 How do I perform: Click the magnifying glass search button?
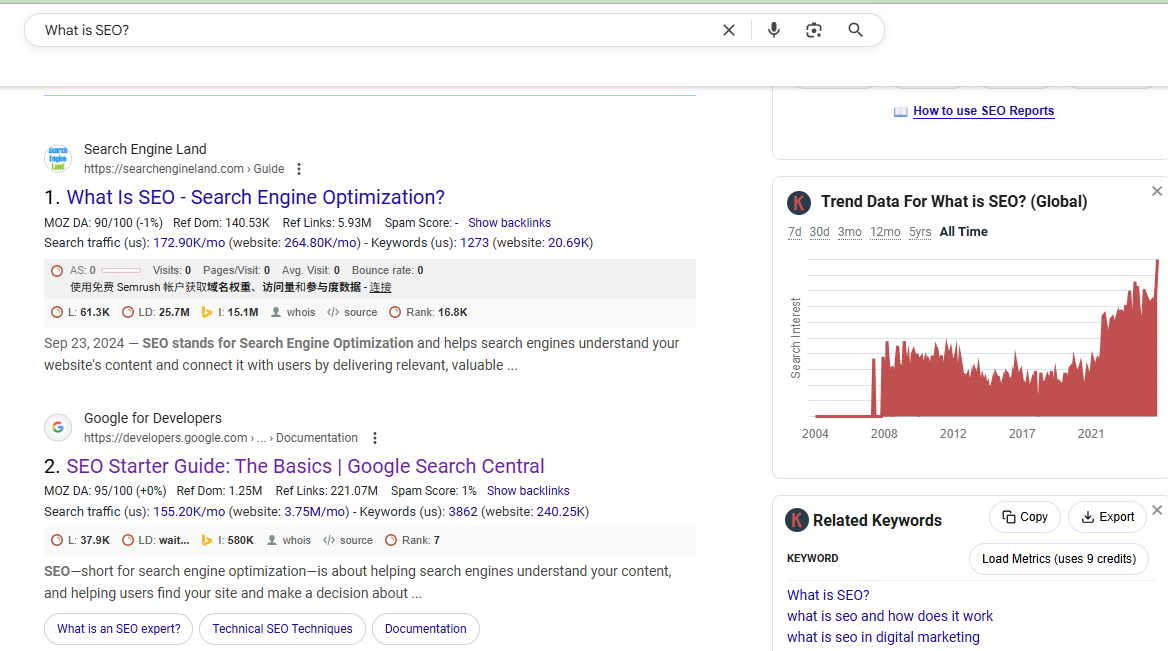(x=855, y=30)
